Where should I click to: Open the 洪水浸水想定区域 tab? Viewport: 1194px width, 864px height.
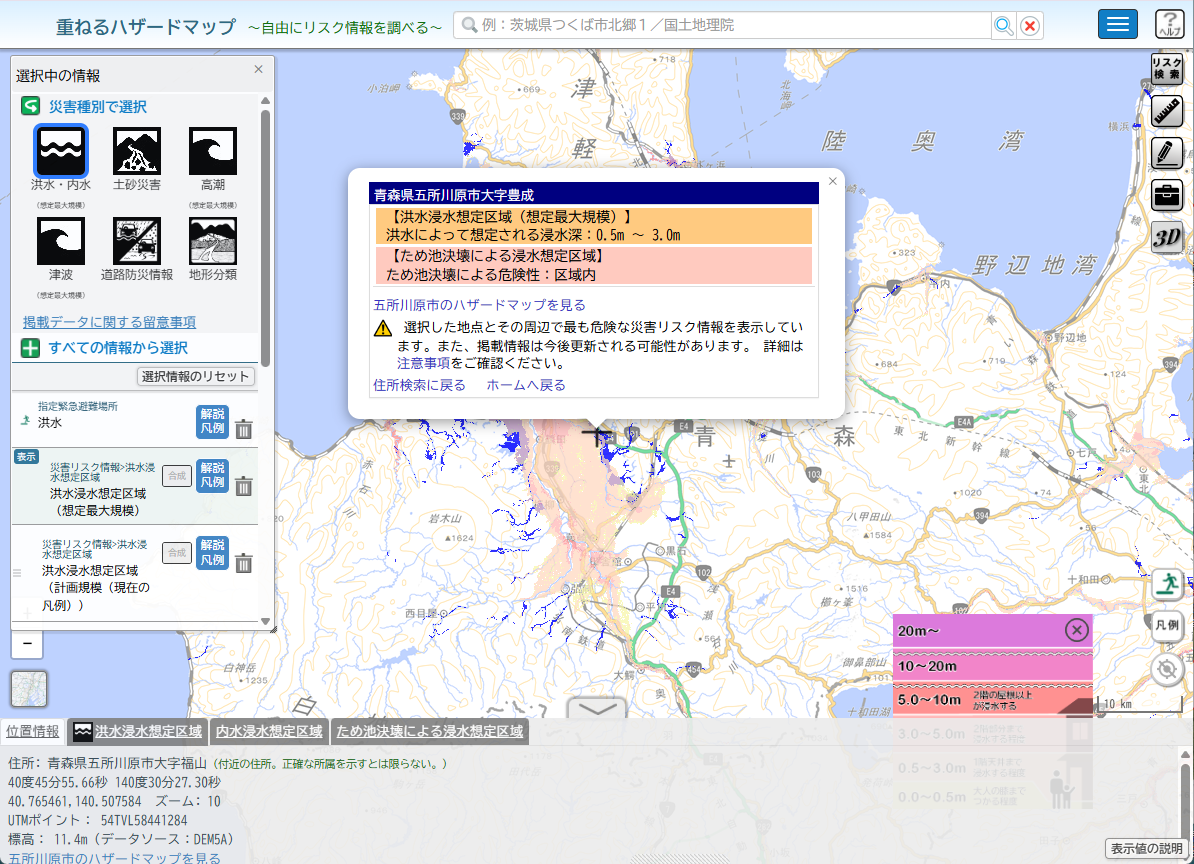140,732
